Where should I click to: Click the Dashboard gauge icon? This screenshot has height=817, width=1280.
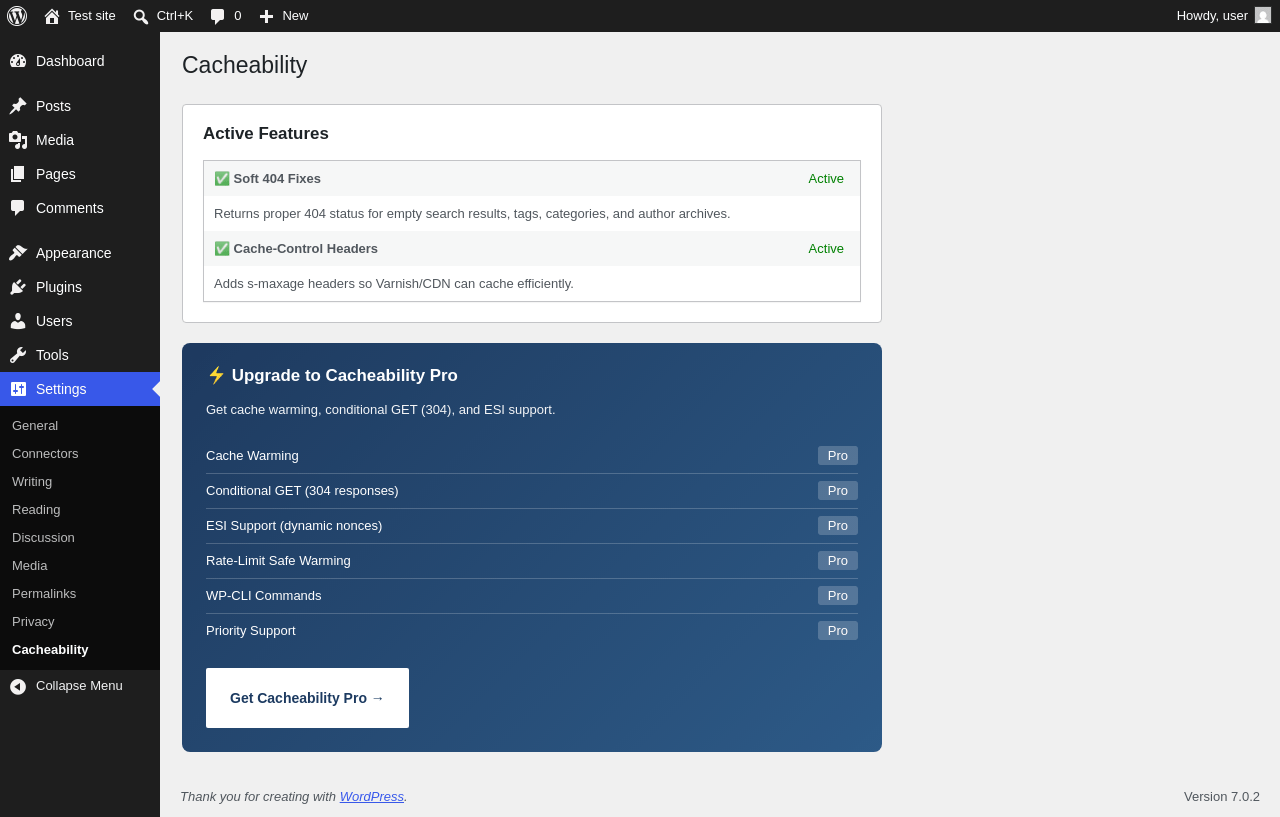coord(18,61)
